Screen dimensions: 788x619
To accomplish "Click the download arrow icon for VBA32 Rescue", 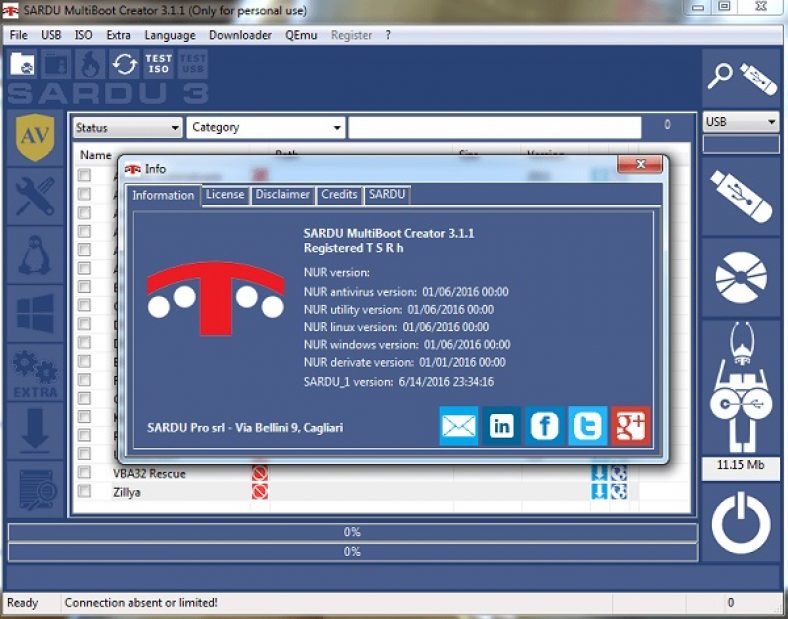I will (599, 473).
